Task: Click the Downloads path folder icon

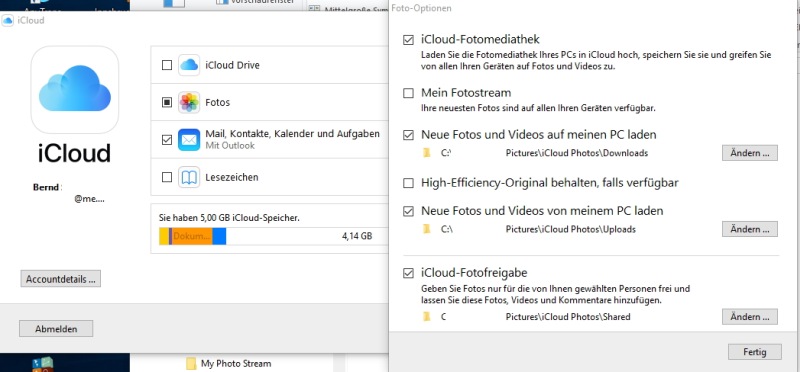Action: [427, 153]
